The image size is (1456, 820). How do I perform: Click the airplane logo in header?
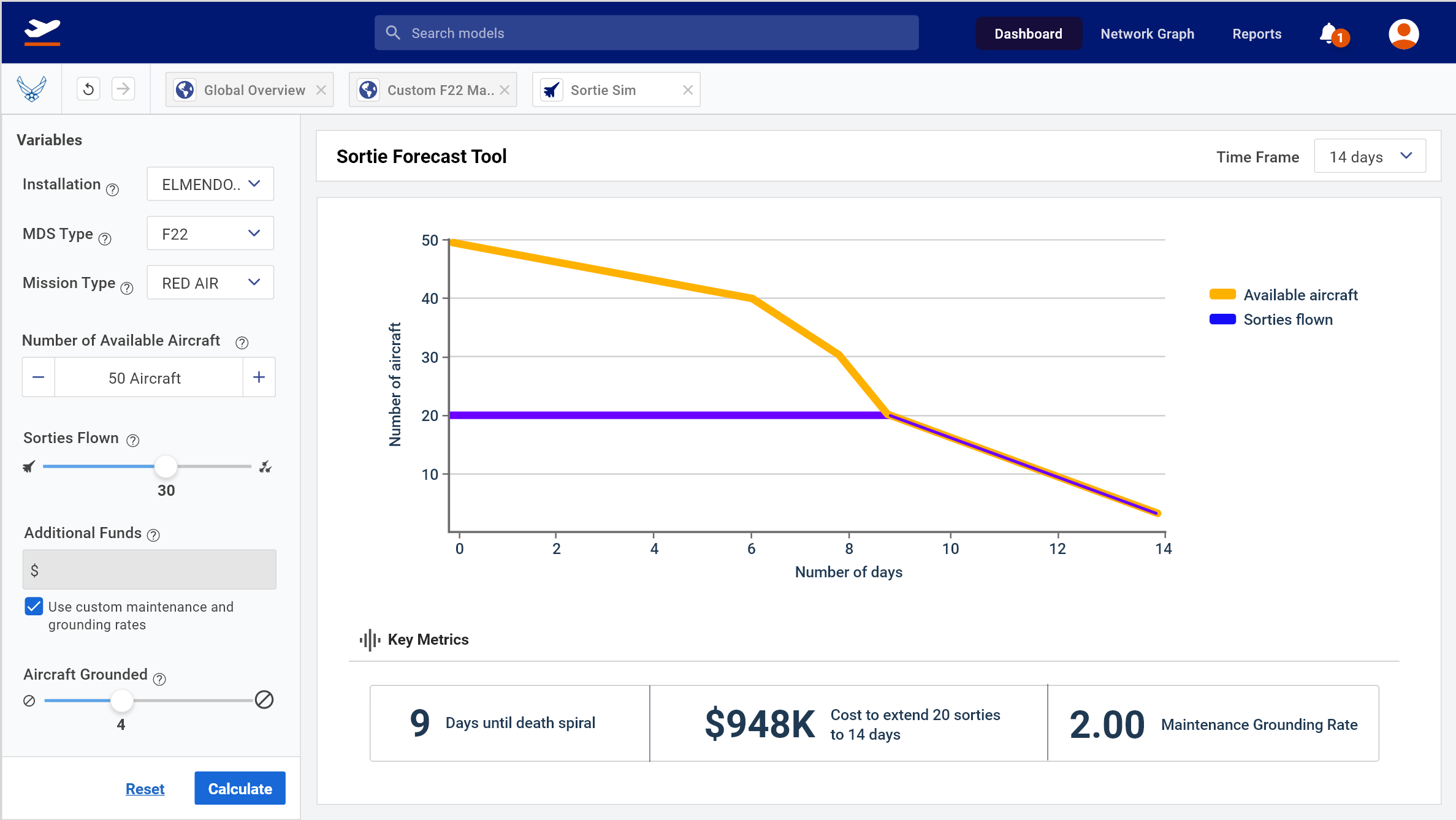(x=42, y=31)
